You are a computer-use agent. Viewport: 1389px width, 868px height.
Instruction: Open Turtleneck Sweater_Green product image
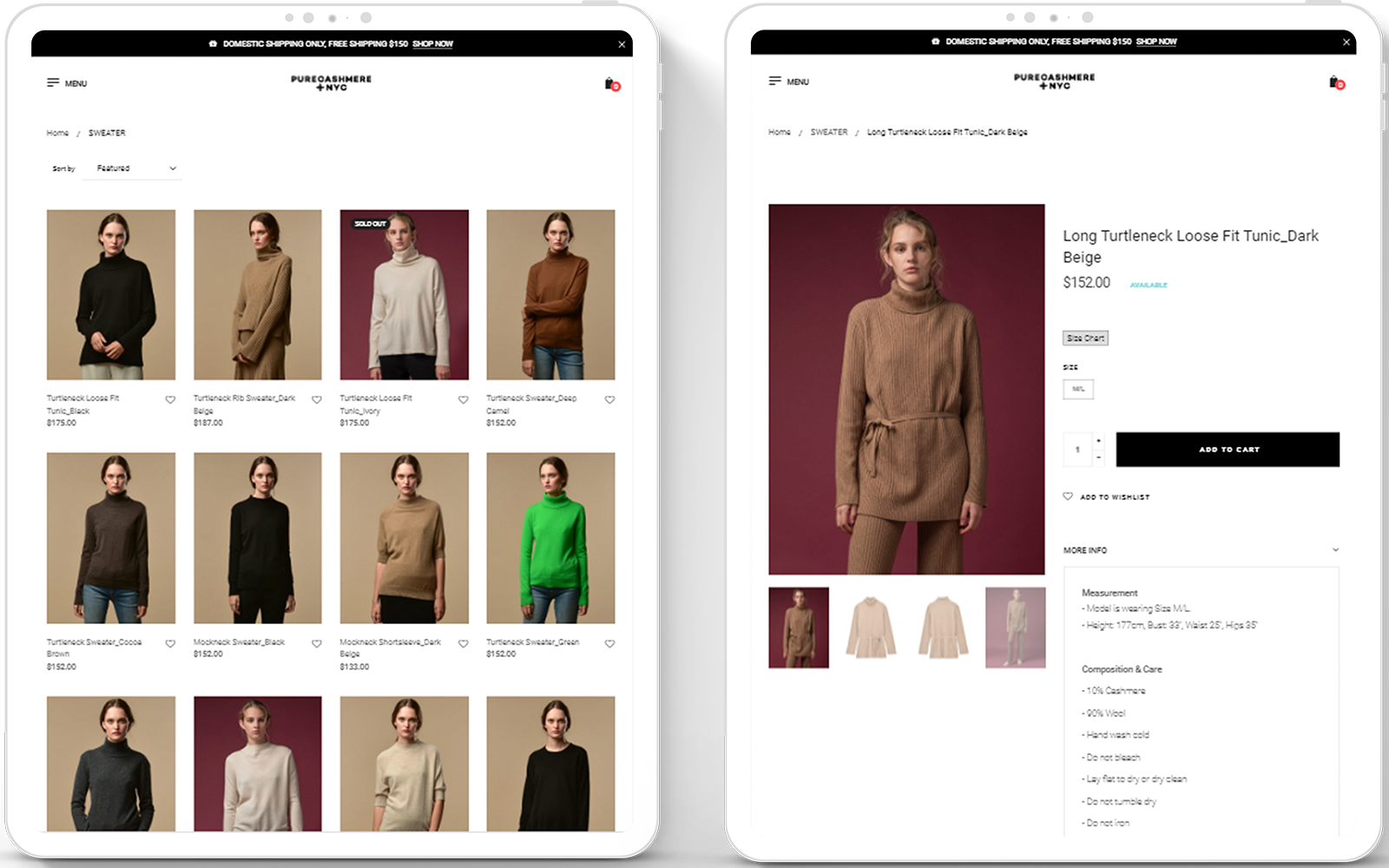551,538
